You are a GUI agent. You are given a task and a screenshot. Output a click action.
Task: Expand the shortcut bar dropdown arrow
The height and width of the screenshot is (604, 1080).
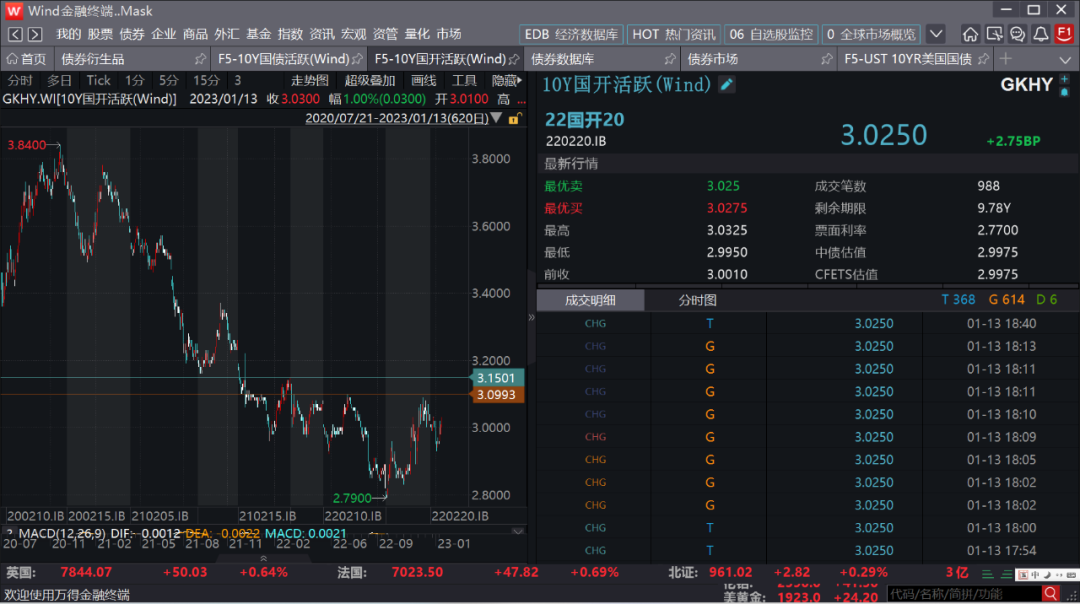pyautogui.click(x=936, y=34)
